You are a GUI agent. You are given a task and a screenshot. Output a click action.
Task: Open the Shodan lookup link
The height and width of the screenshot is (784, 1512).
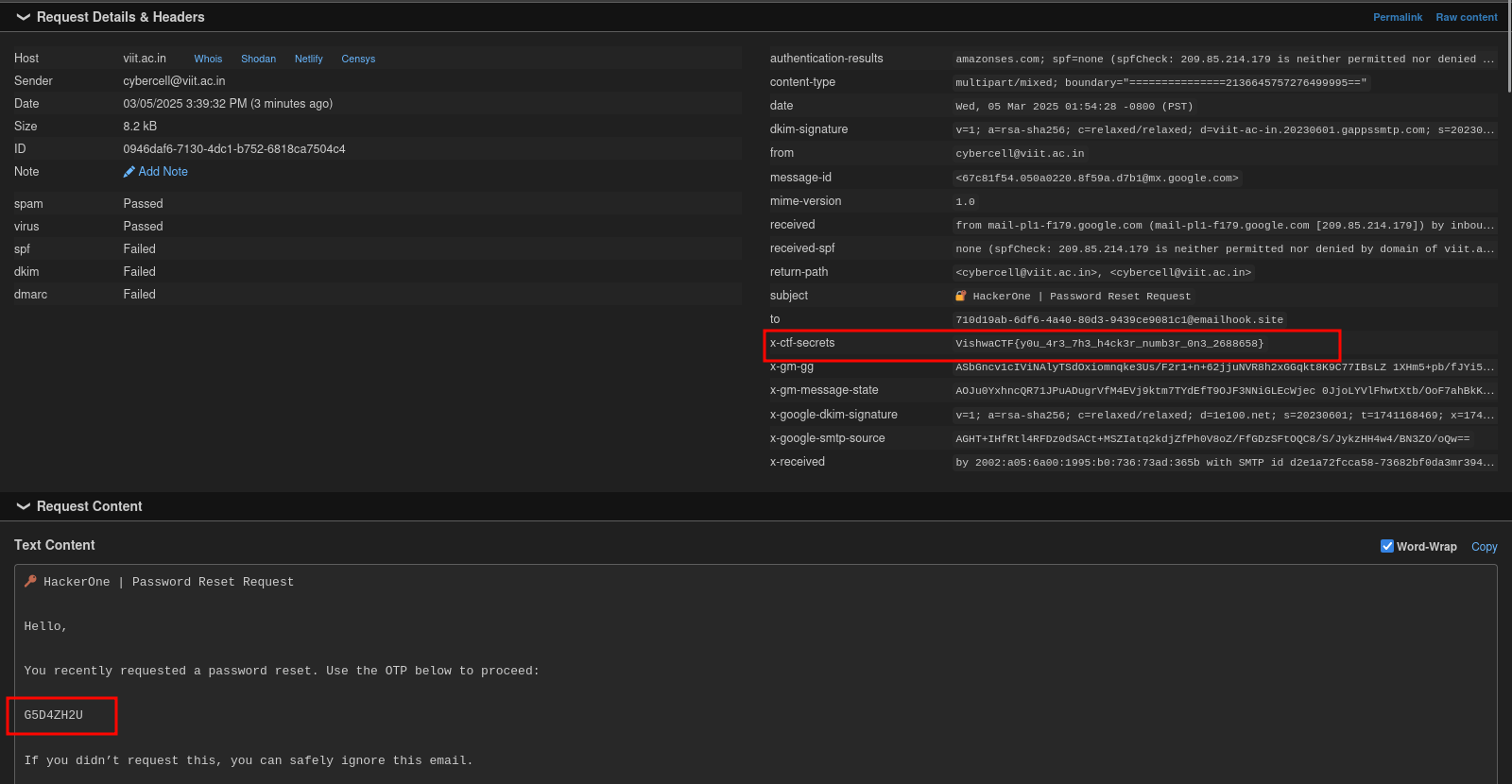[258, 59]
